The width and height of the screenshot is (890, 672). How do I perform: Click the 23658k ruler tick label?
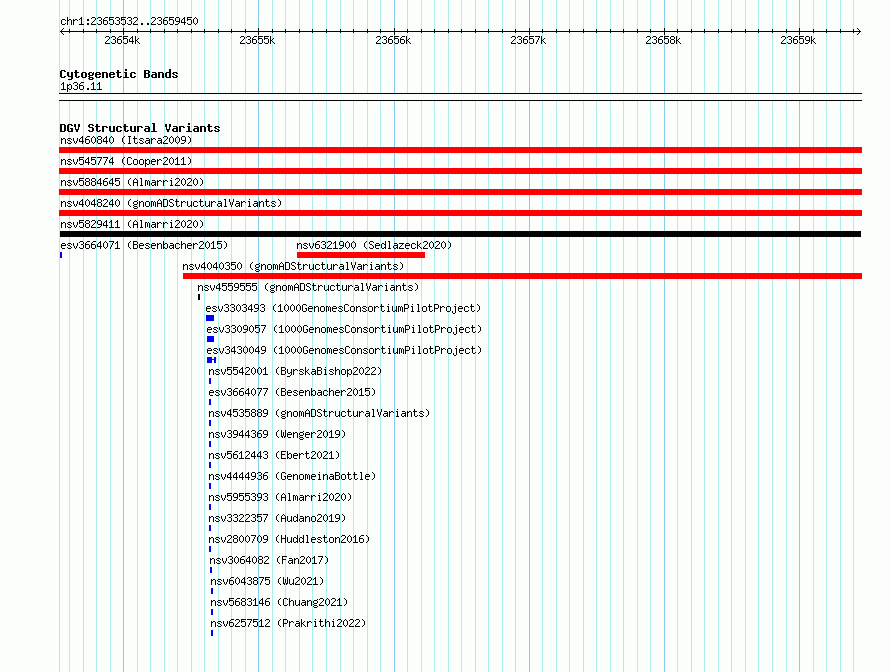[x=663, y=40]
